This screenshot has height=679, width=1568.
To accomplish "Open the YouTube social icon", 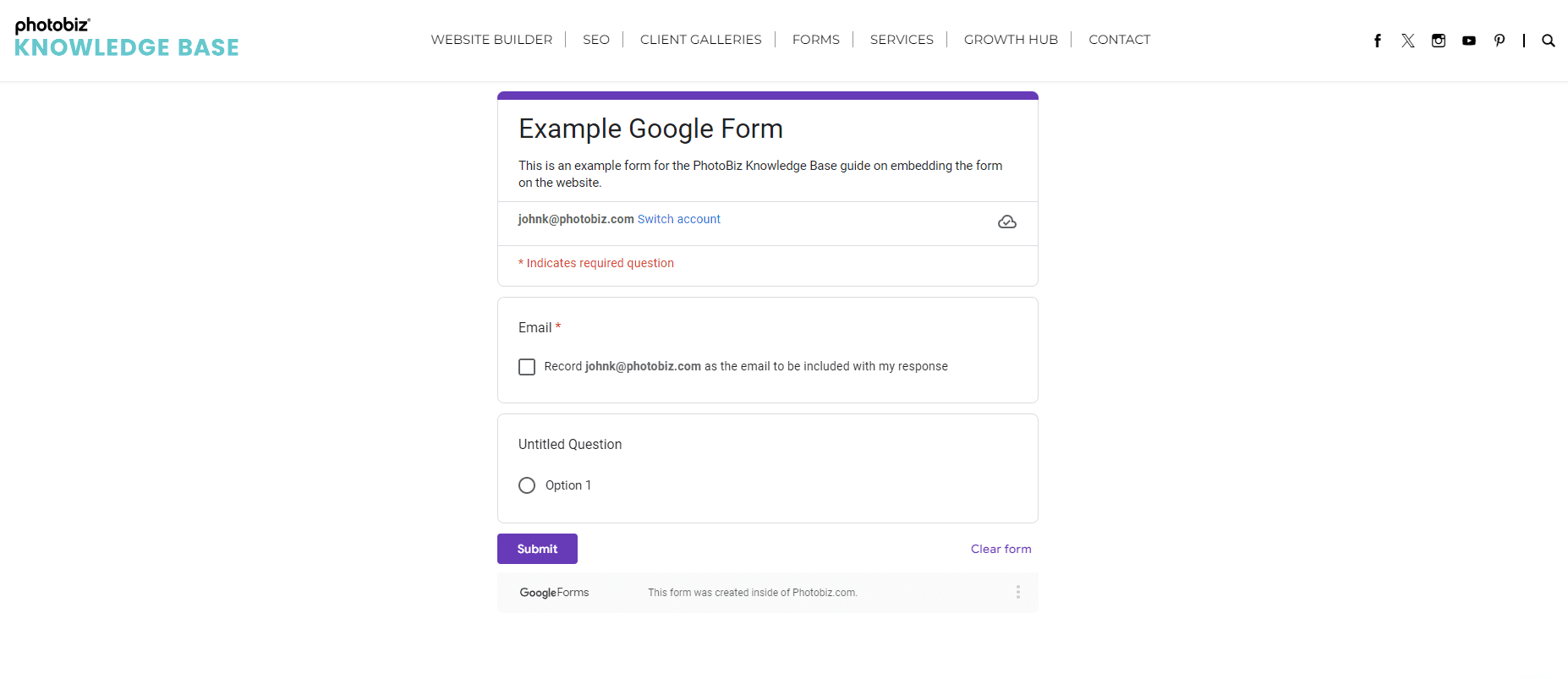I will [x=1469, y=41].
